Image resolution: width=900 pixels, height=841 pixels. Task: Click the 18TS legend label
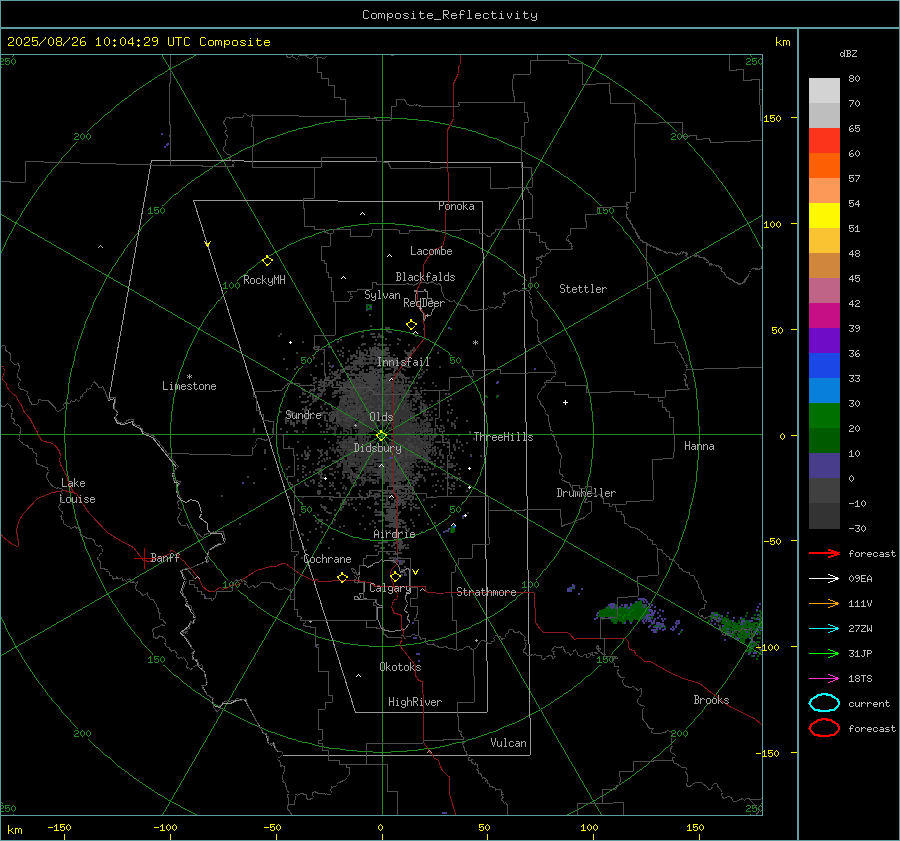pos(860,679)
